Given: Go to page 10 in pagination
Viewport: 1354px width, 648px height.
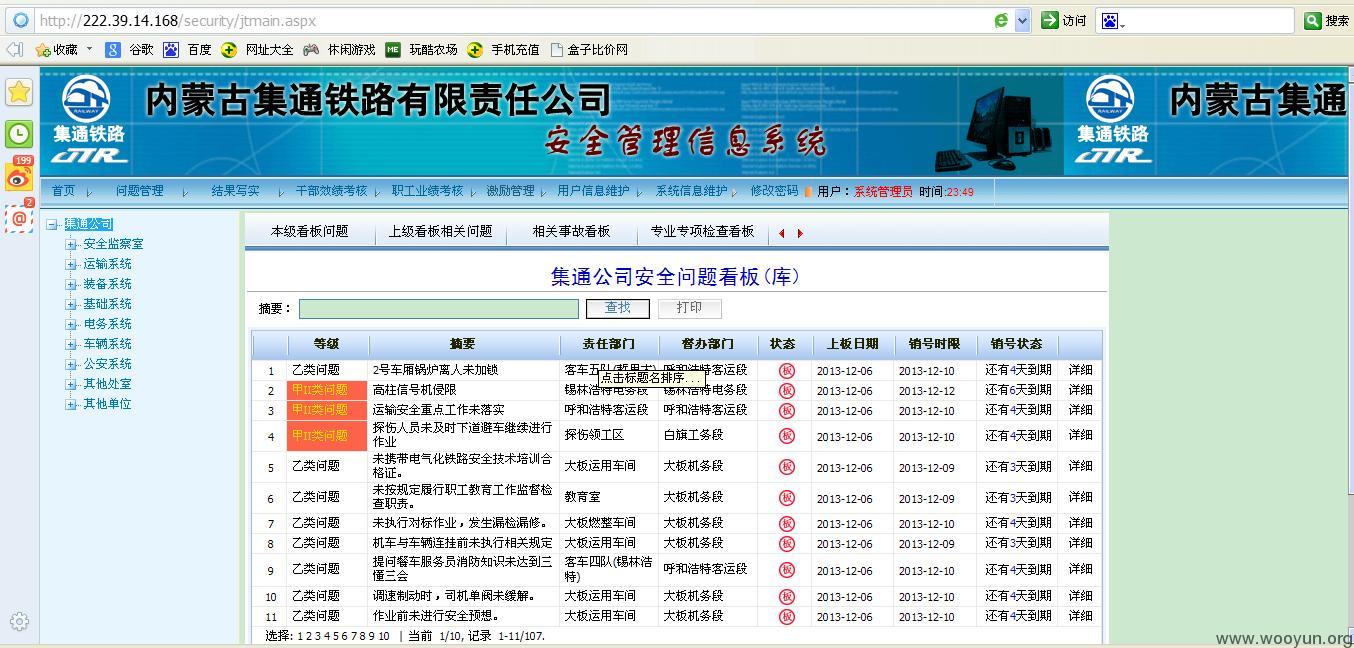Looking at the screenshot, I should [384, 636].
